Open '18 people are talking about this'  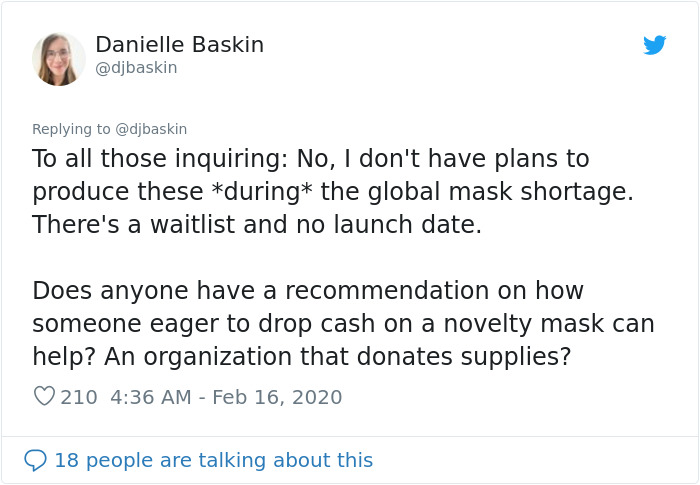(x=213, y=460)
